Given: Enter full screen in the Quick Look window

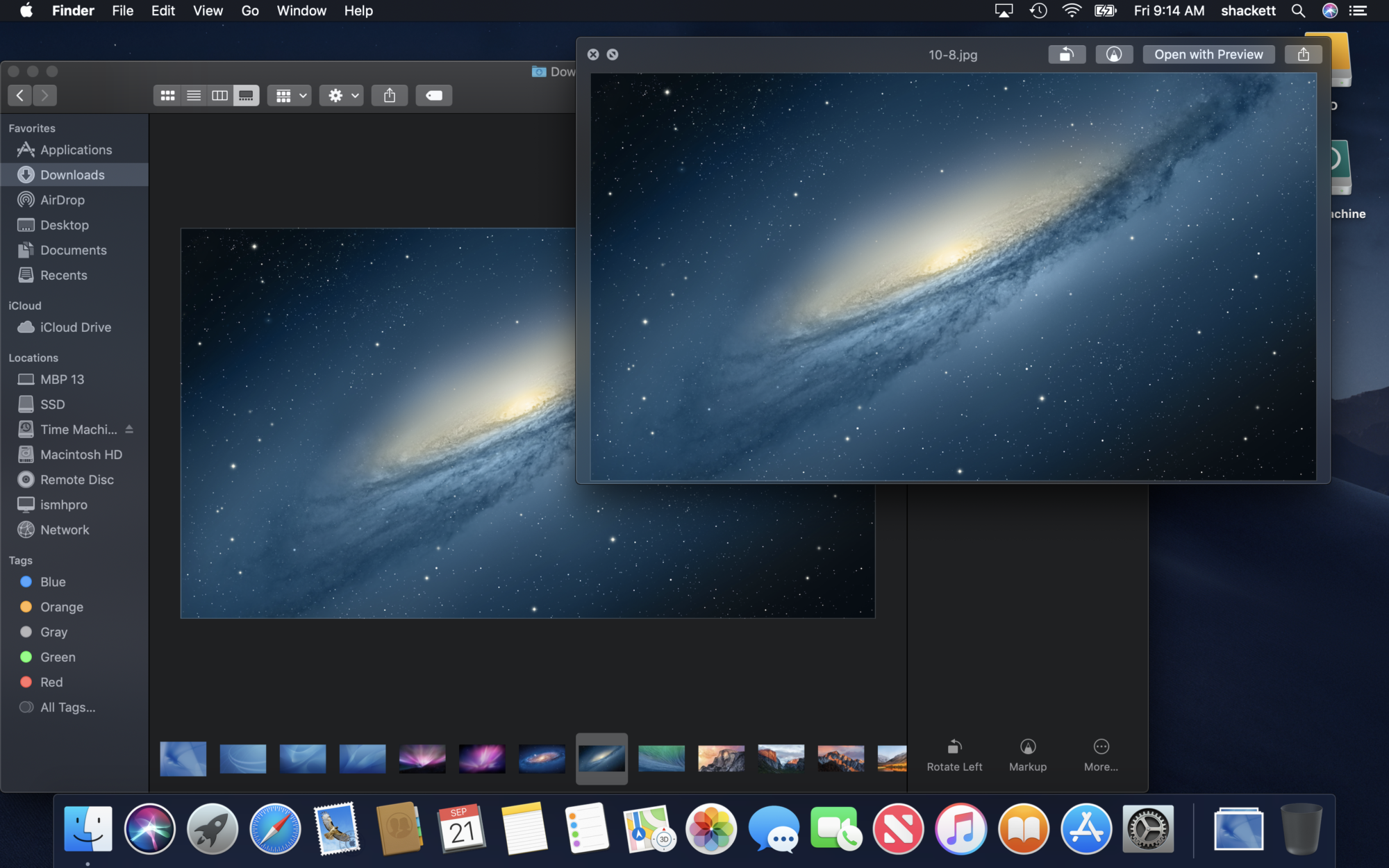Looking at the screenshot, I should [x=613, y=54].
